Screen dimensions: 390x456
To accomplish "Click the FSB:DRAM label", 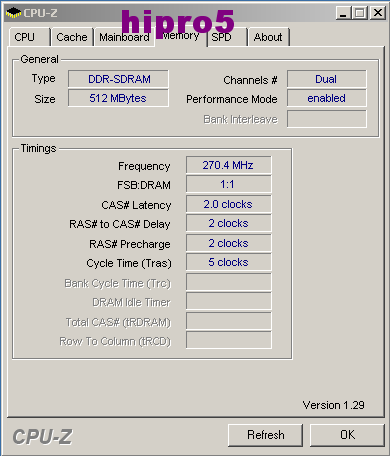I will click(x=144, y=185).
